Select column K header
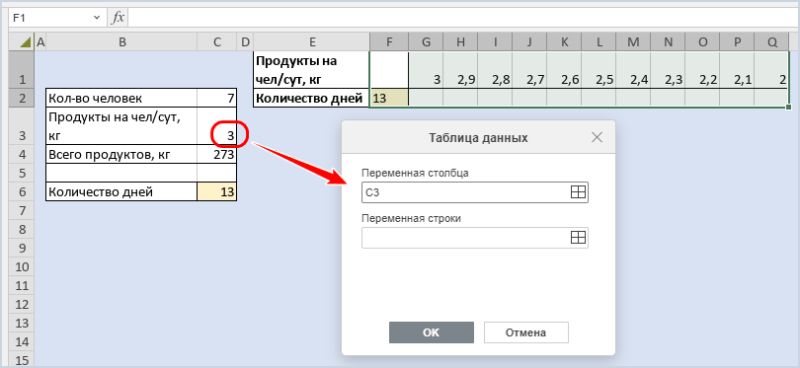This screenshot has width=800, height=368. click(x=564, y=43)
